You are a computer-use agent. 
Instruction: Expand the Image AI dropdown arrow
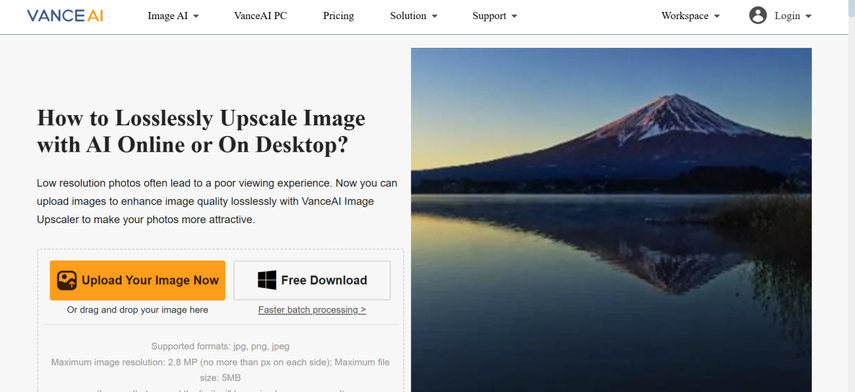196,16
